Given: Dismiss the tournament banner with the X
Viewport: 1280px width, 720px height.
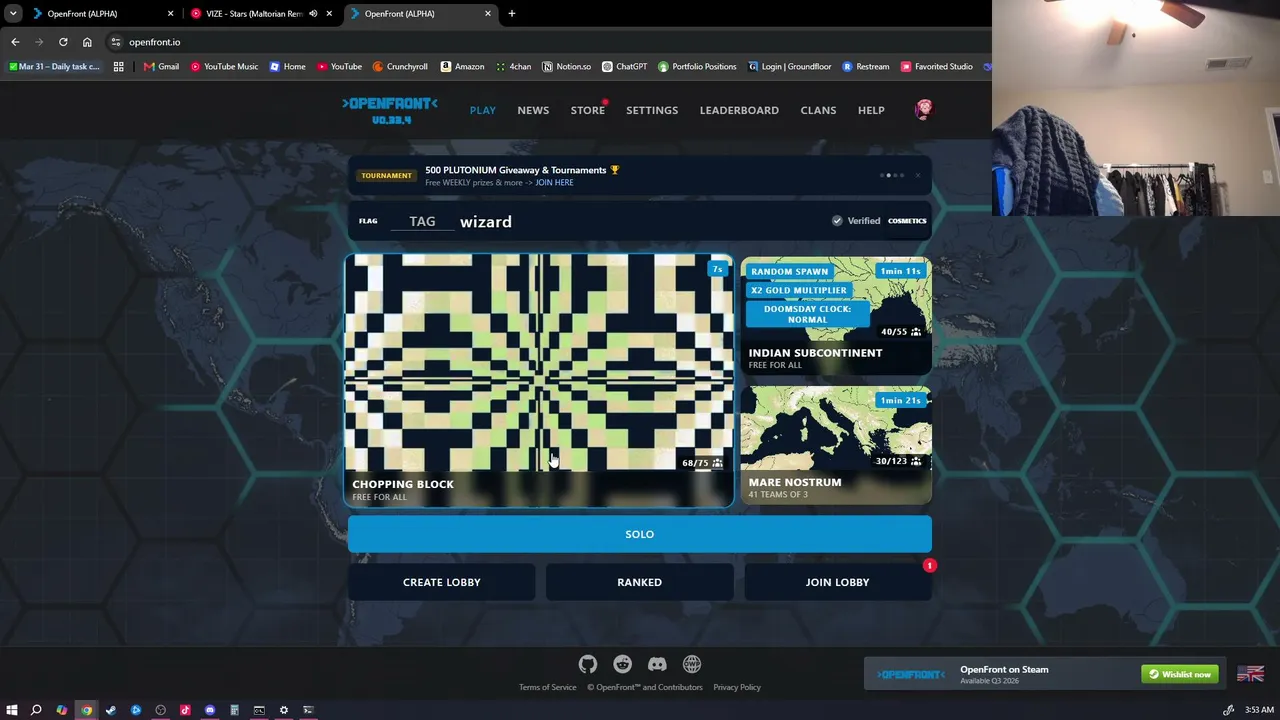Looking at the screenshot, I should tap(918, 176).
